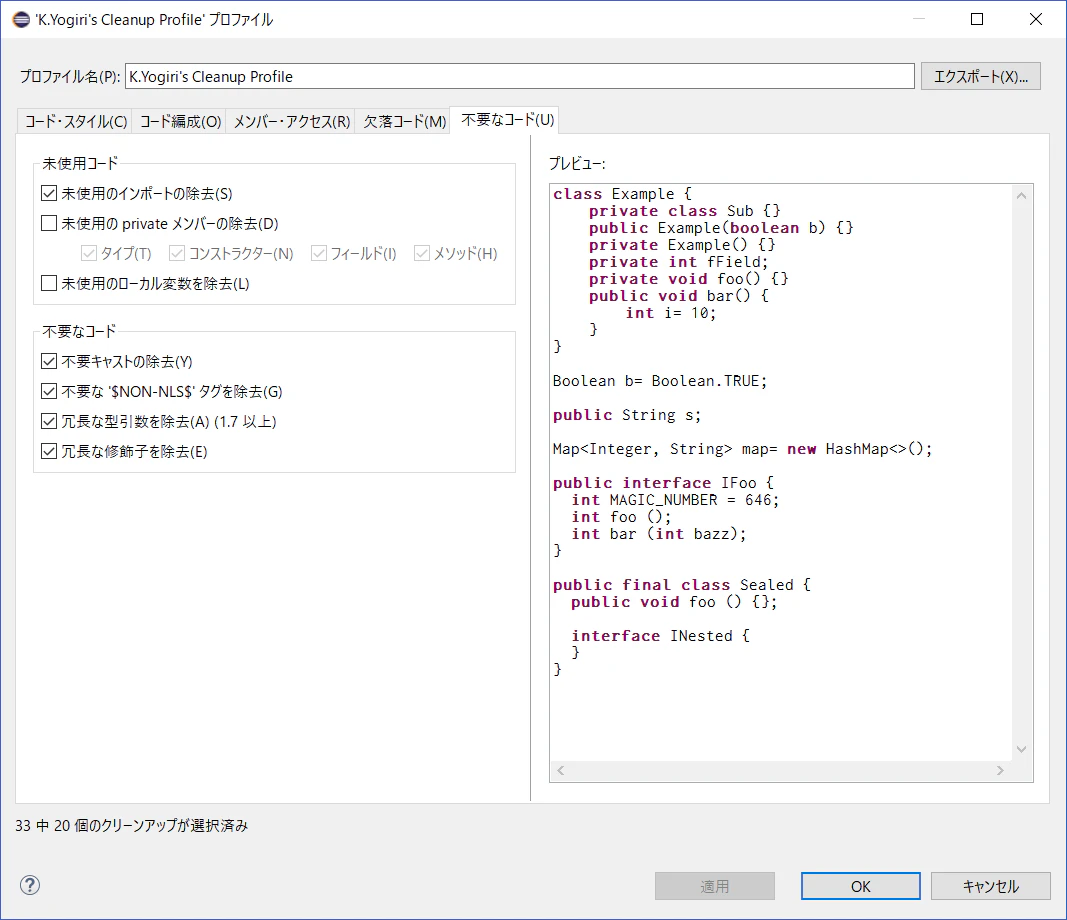
Task: Click 'public interface IFoo {' preview line
Action: pyautogui.click(x=663, y=483)
